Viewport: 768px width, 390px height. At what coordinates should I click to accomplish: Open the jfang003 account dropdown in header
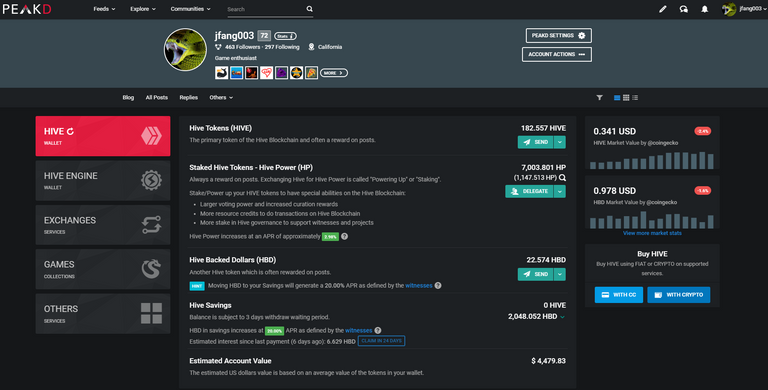point(744,9)
